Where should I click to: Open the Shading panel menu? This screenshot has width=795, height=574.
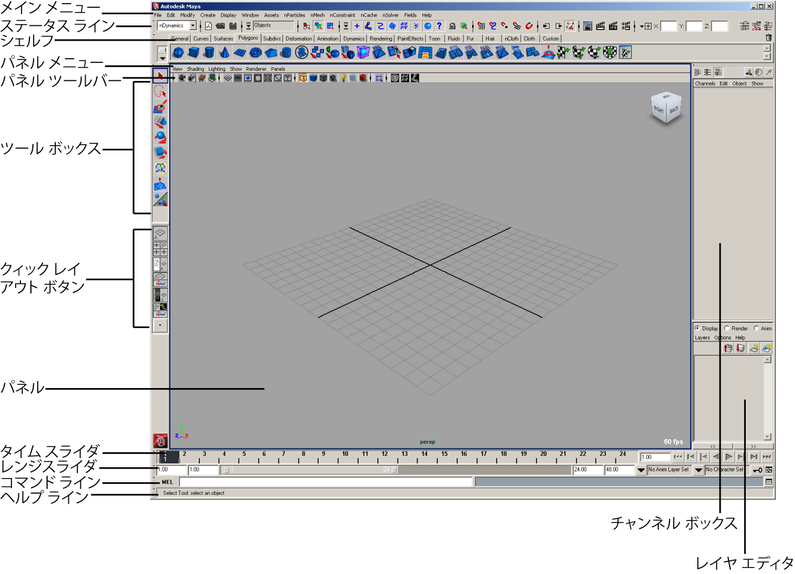(x=195, y=69)
